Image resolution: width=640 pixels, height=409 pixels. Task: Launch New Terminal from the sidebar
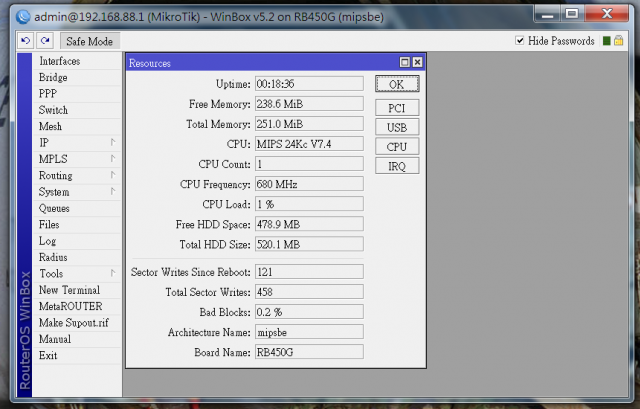pos(77,290)
